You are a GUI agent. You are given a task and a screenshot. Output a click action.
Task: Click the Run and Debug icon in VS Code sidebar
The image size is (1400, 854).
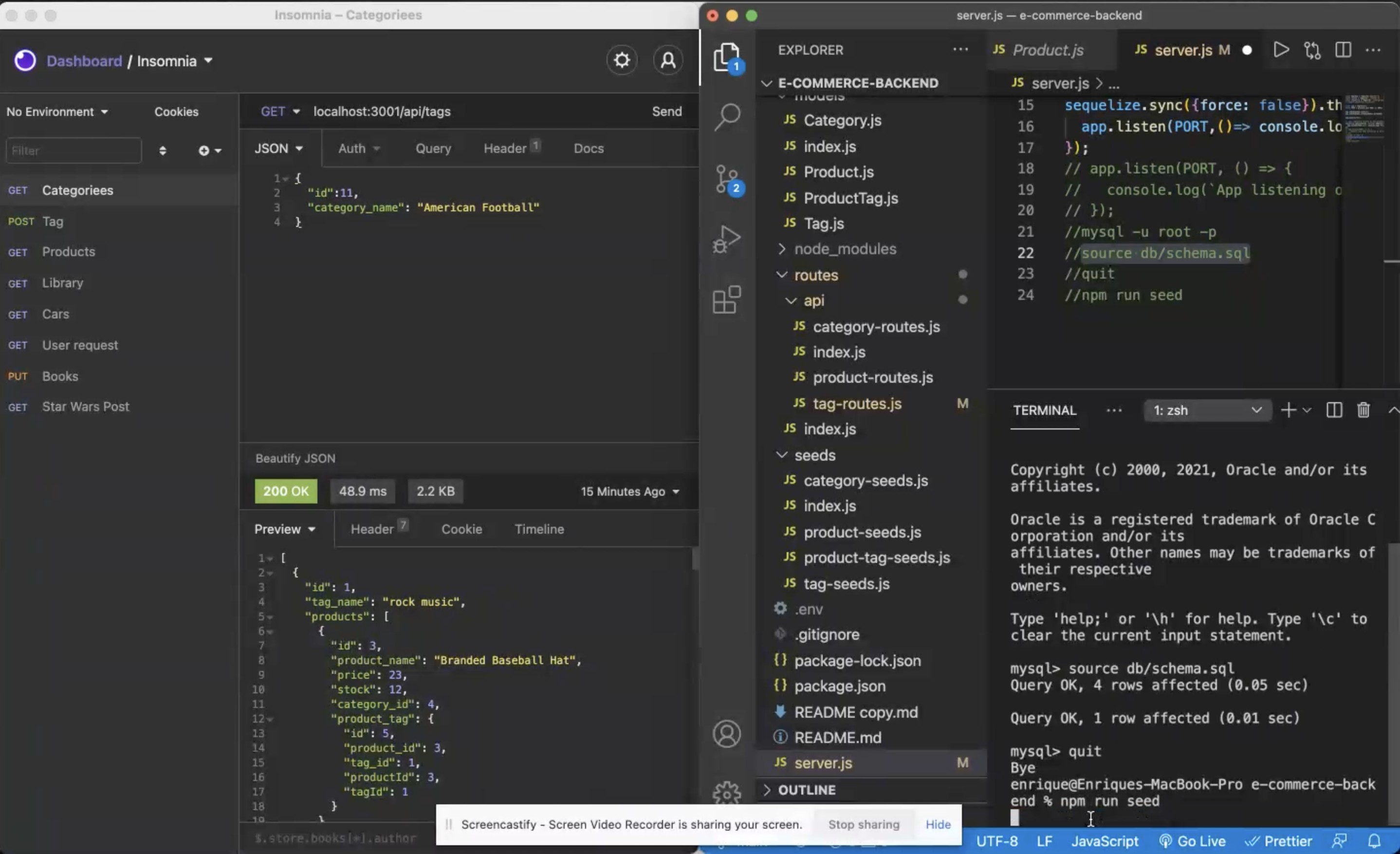726,237
